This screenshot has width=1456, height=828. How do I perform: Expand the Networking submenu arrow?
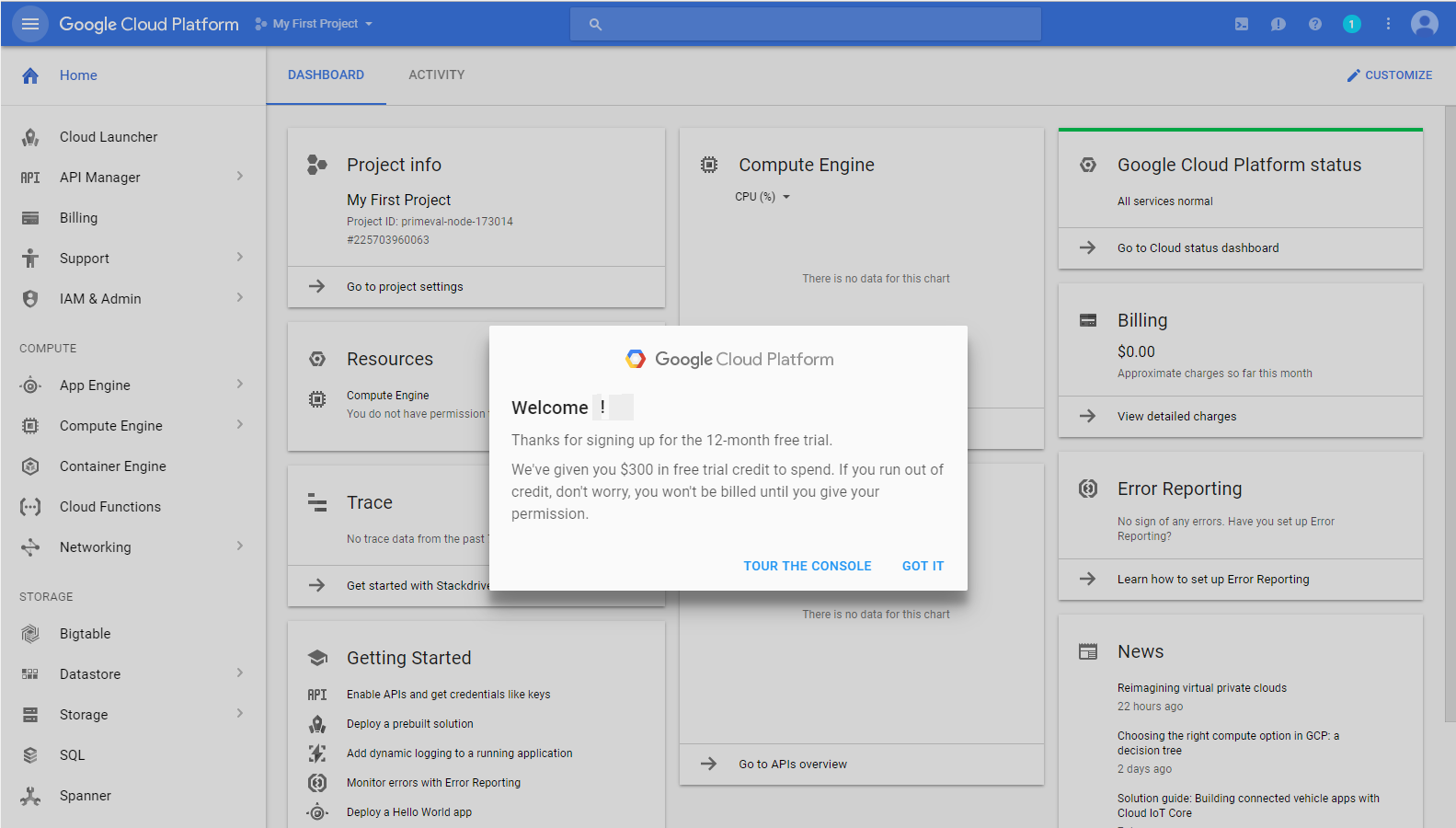tap(240, 546)
